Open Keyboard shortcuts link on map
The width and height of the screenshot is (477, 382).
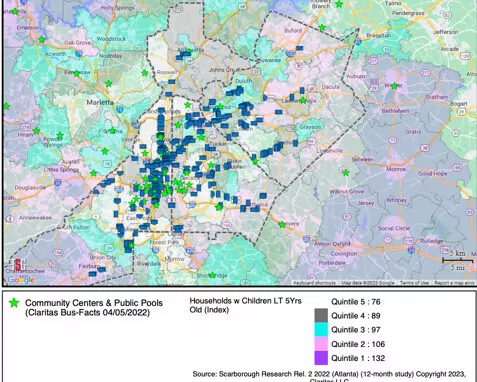(x=314, y=283)
